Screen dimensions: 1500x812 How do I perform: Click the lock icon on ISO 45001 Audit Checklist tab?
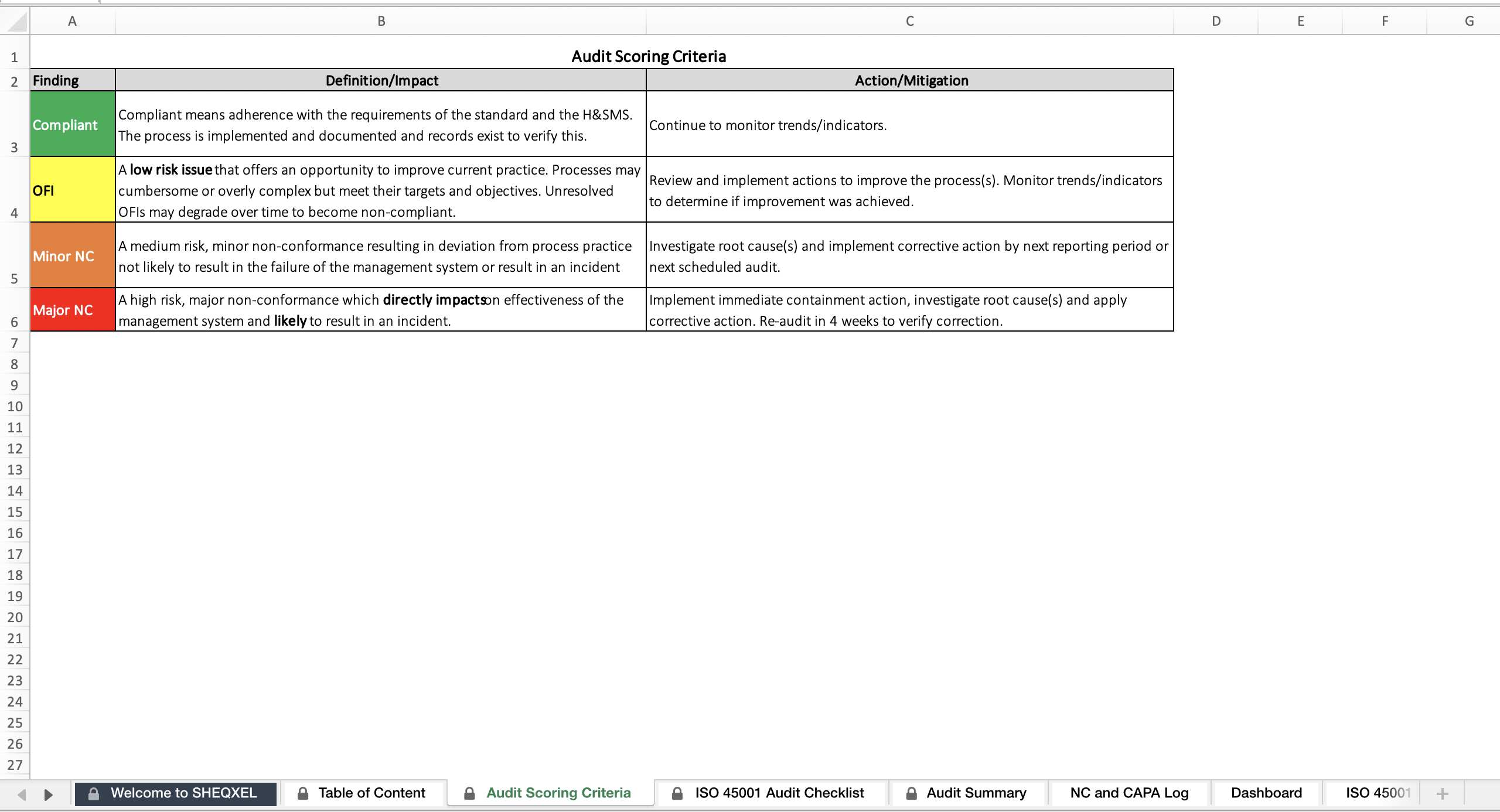coord(677,793)
